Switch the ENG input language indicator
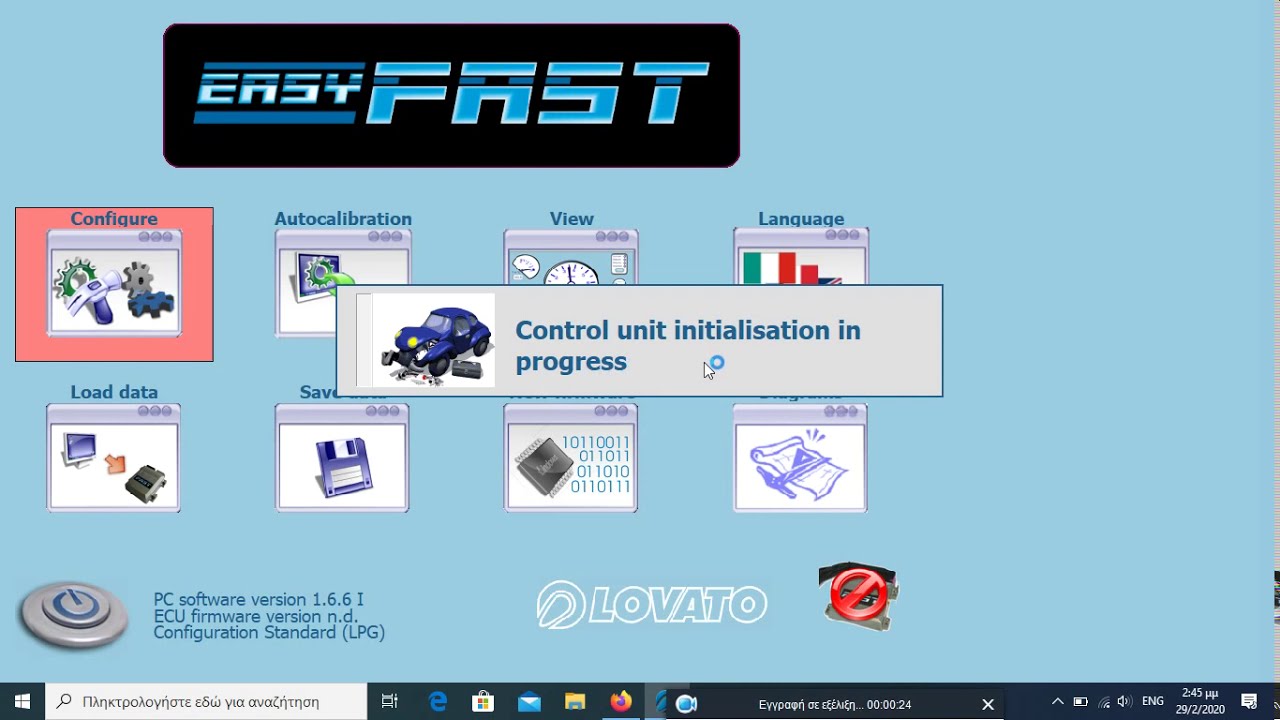This screenshot has height=720, width=1280. (x=1153, y=702)
